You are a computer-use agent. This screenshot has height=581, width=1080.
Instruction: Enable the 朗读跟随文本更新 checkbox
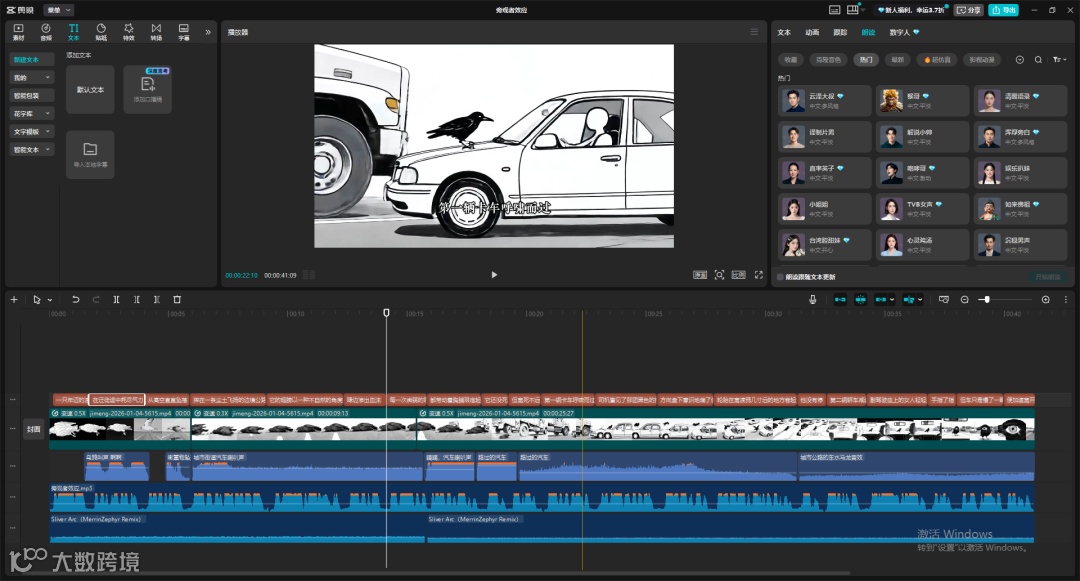tap(781, 277)
